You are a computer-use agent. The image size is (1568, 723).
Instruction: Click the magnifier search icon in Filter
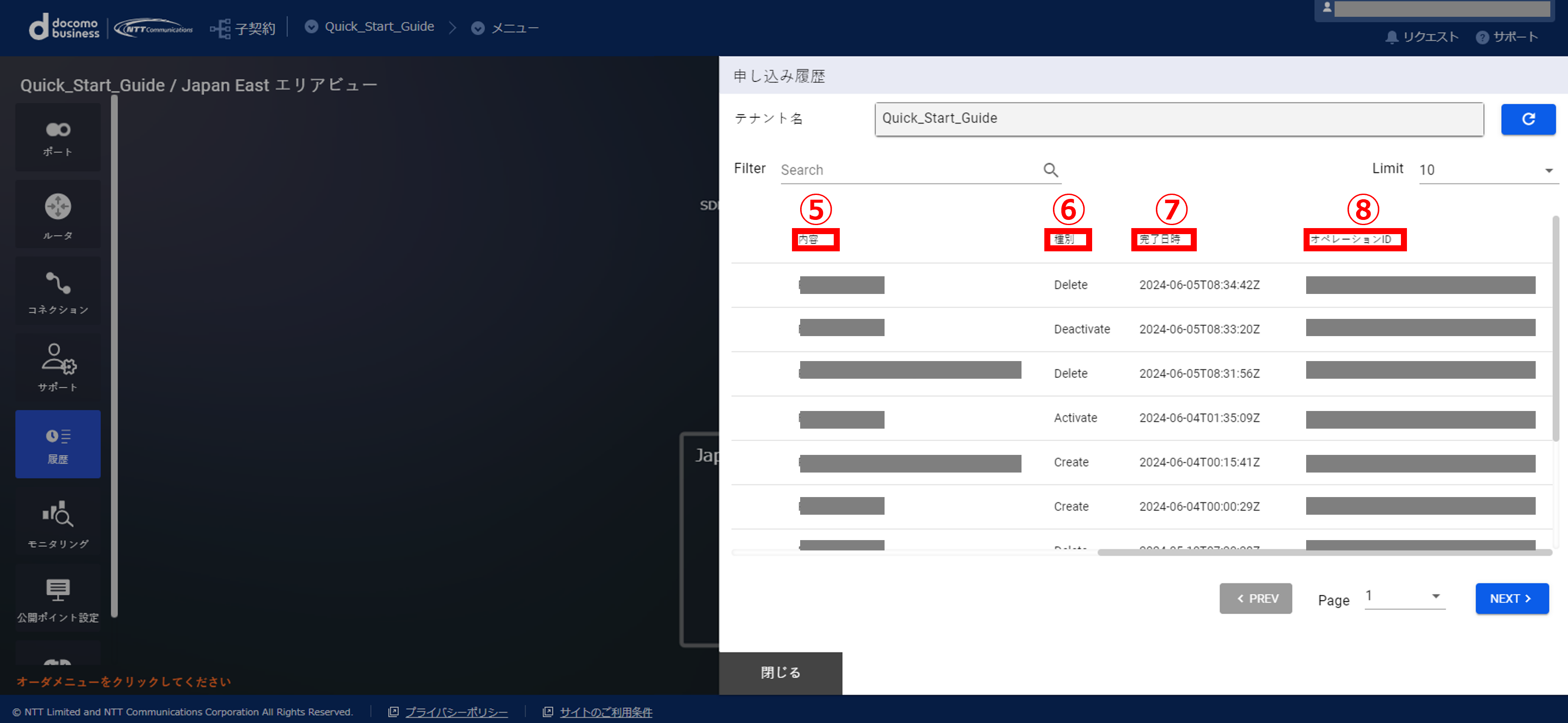pos(1051,170)
